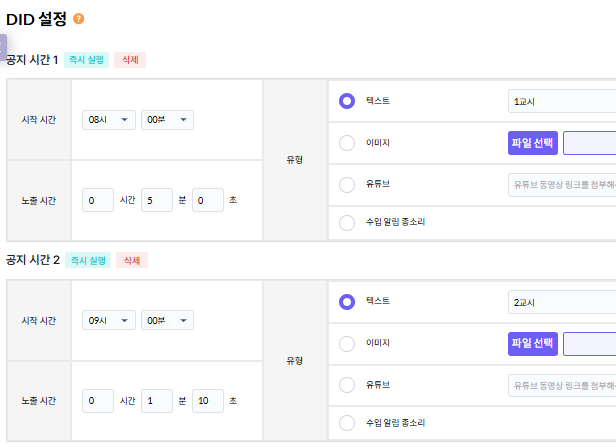Open the 00분 dropdown in 공지 시간 2

(x=167, y=320)
